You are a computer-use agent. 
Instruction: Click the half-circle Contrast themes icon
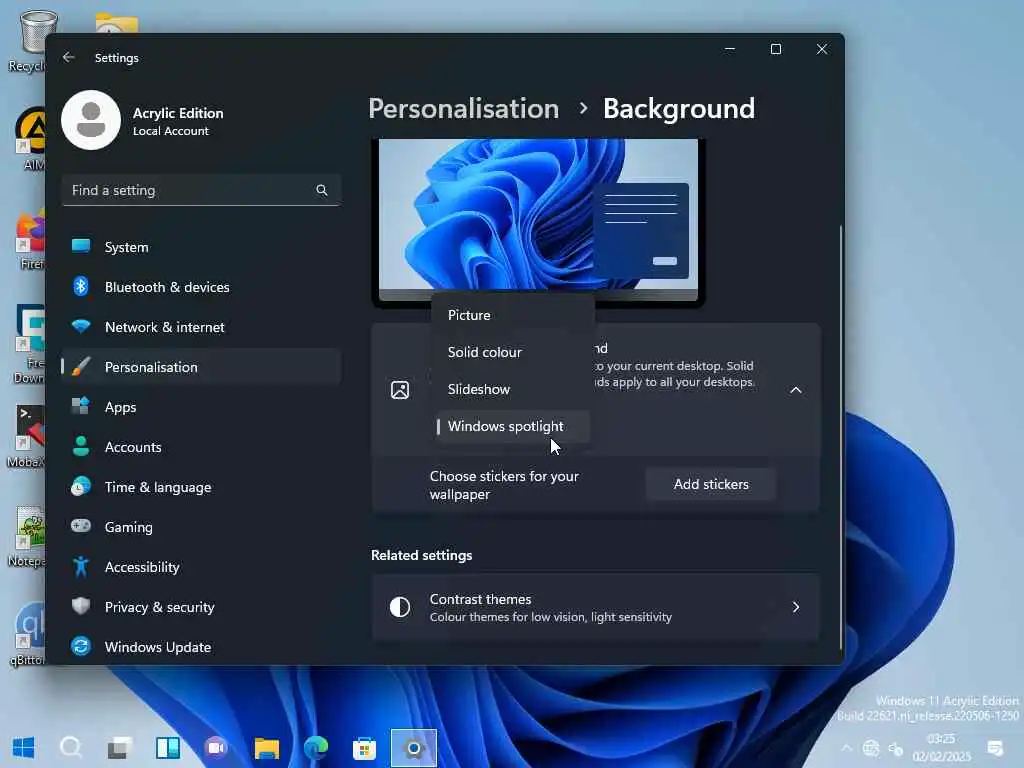pos(400,607)
